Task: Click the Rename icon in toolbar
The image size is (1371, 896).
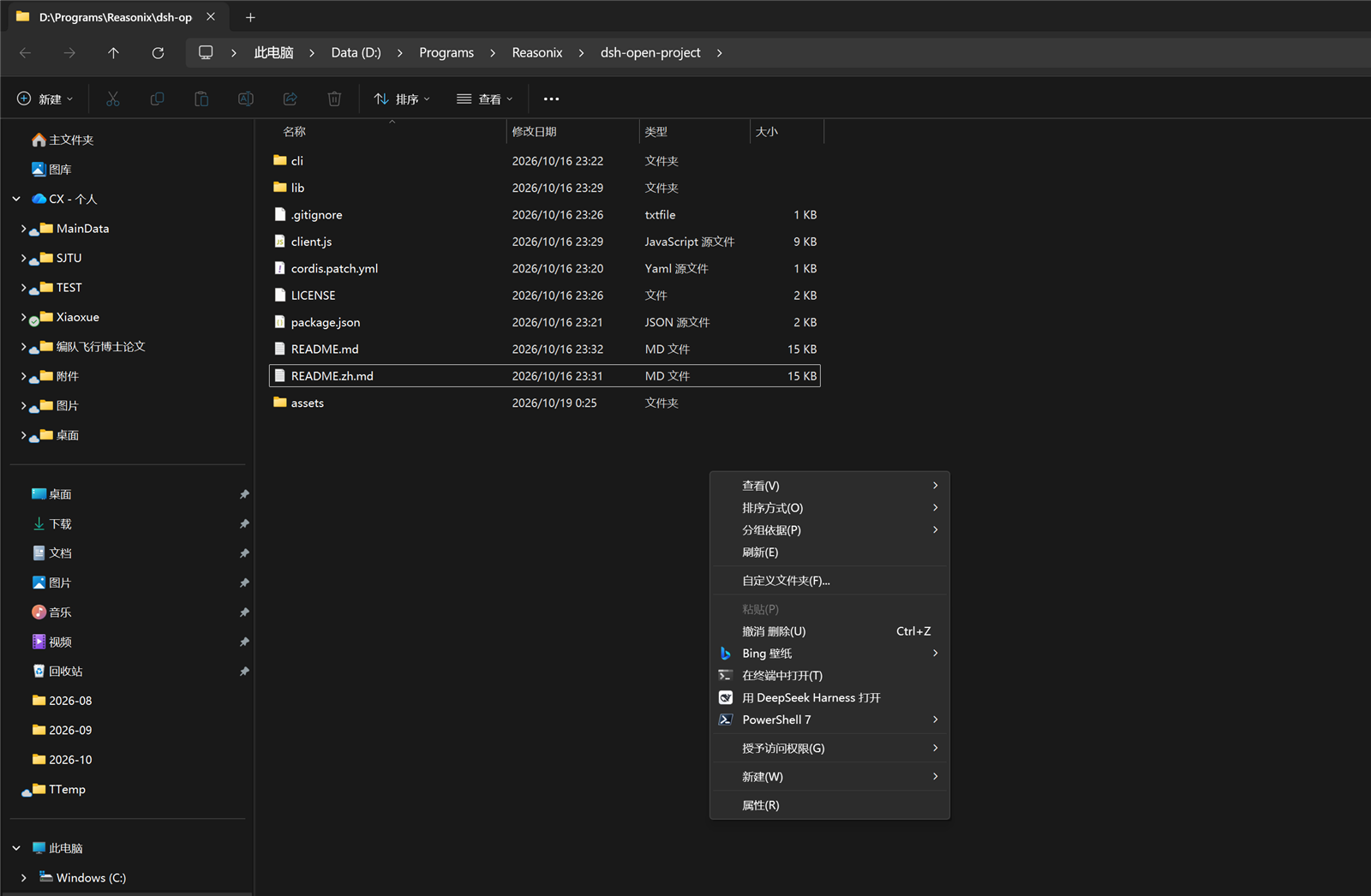Action: [x=246, y=99]
